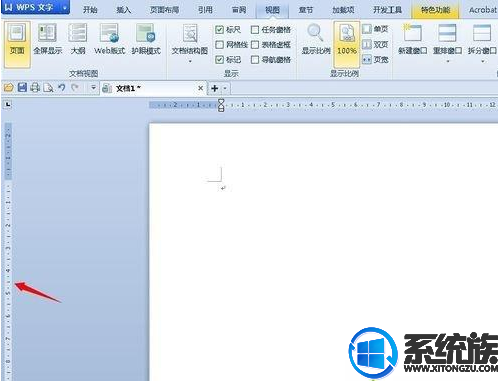
Task: Expand the WPS 文字 menu arrow
Action: pyautogui.click(x=65, y=7)
